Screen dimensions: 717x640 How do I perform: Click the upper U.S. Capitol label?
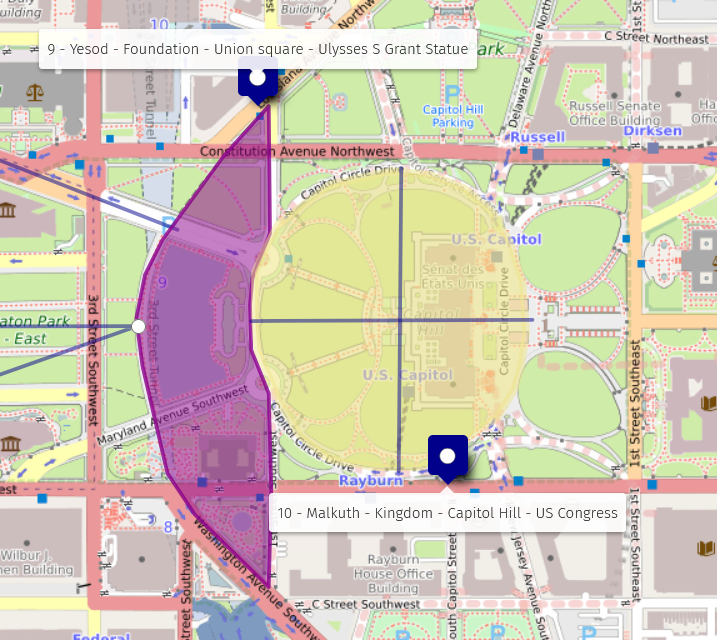[x=496, y=239]
